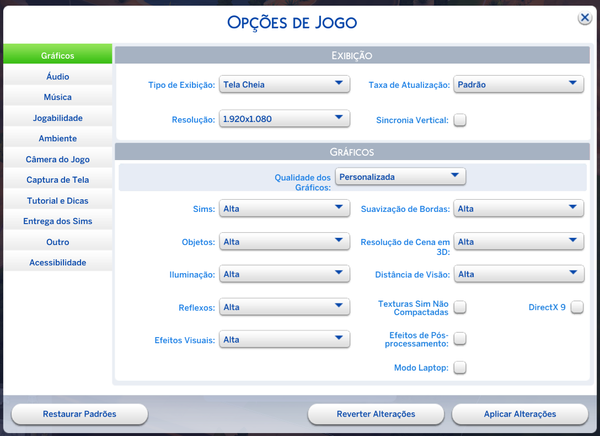Expand the Reflexos dropdown
This screenshot has width=600, height=436.
click(x=284, y=307)
